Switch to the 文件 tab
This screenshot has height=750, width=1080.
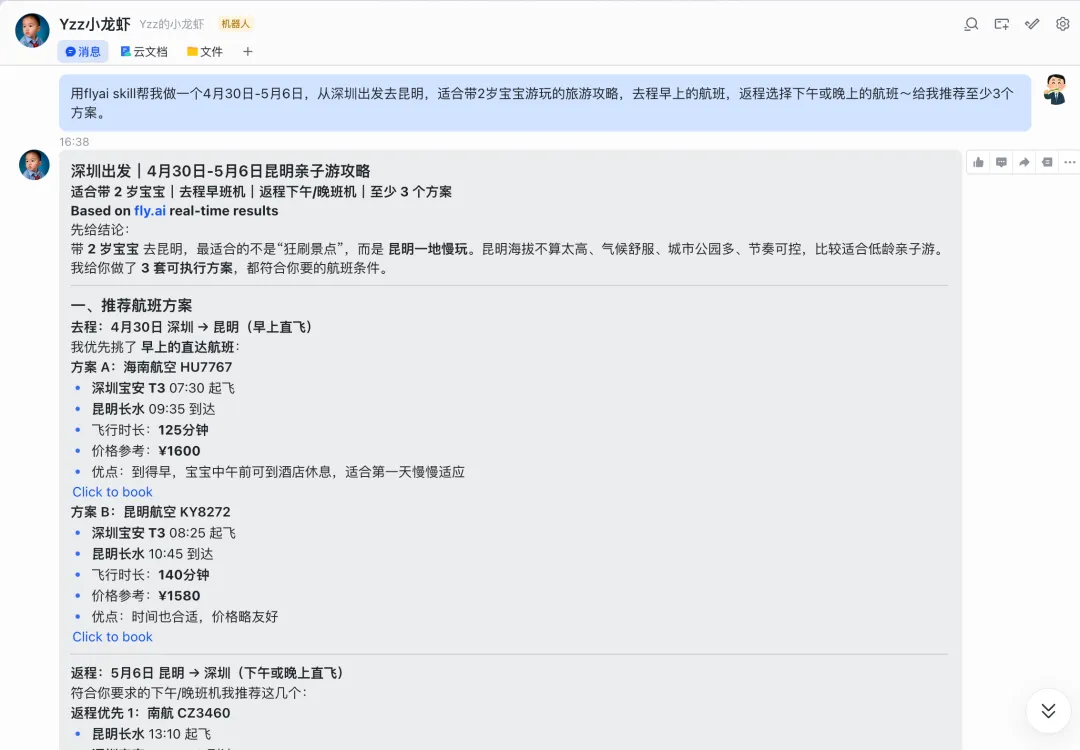click(x=205, y=52)
